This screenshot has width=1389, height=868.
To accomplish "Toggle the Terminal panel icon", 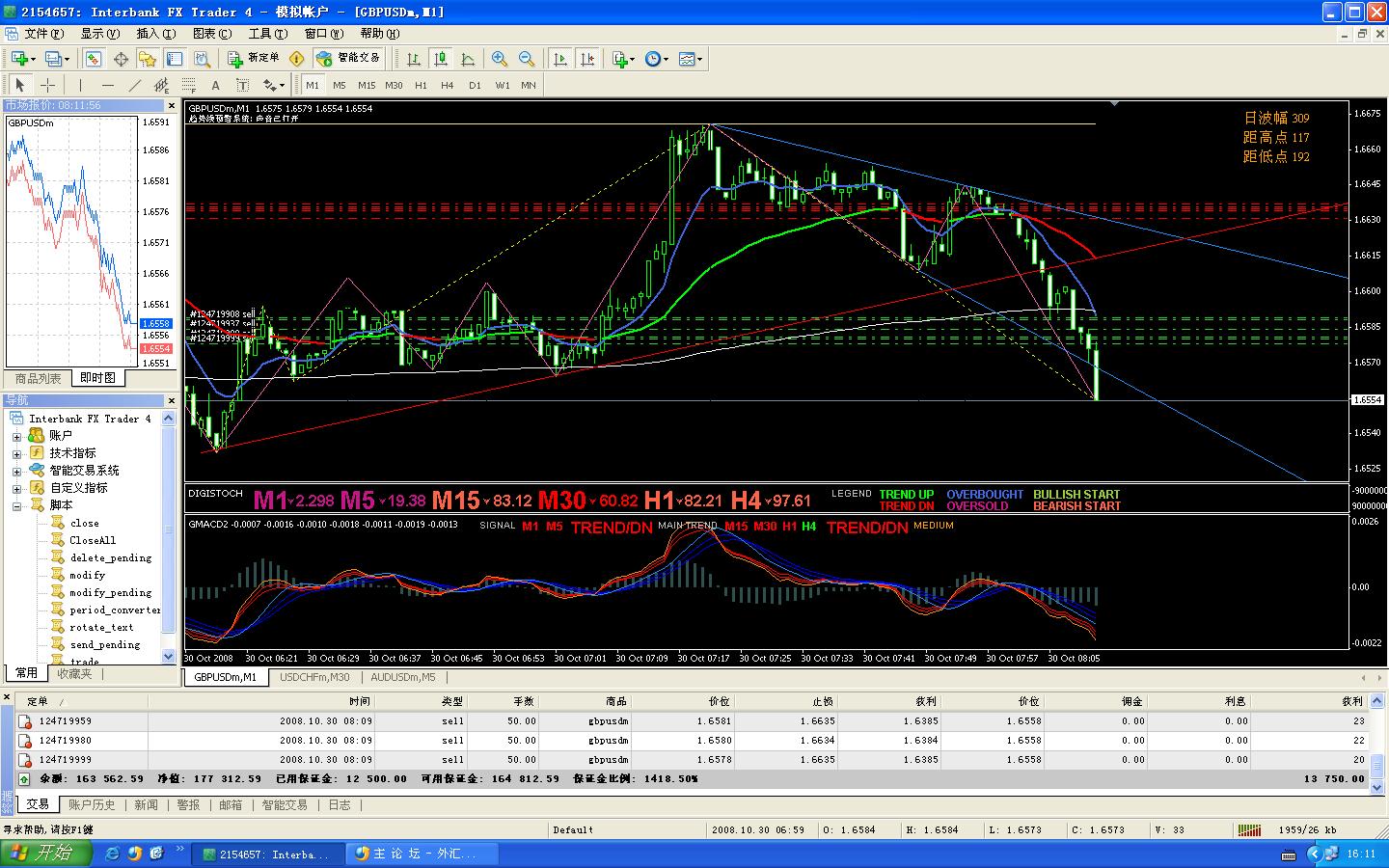I will point(175,59).
